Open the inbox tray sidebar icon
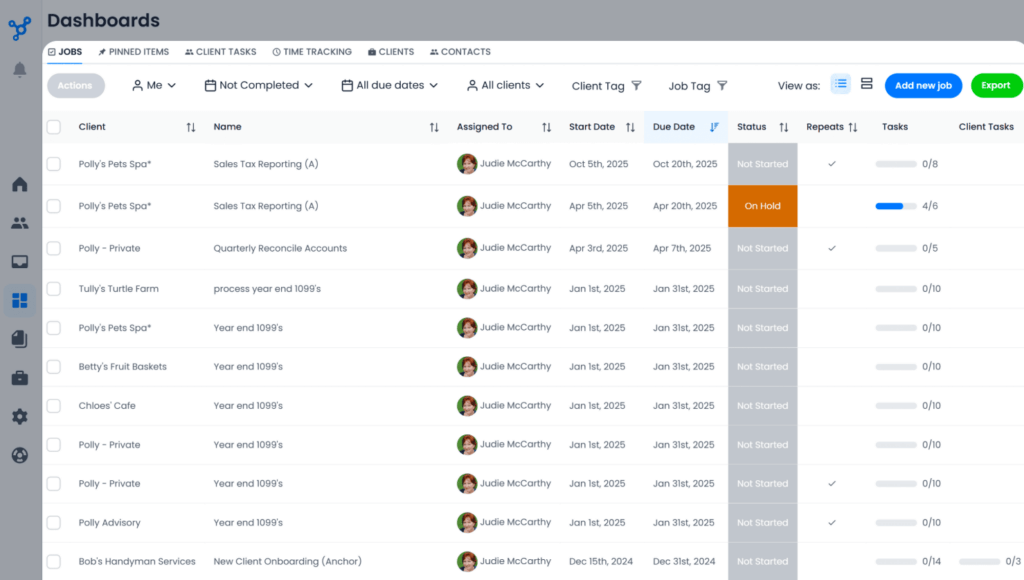Image resolution: width=1024 pixels, height=580 pixels. [20, 262]
